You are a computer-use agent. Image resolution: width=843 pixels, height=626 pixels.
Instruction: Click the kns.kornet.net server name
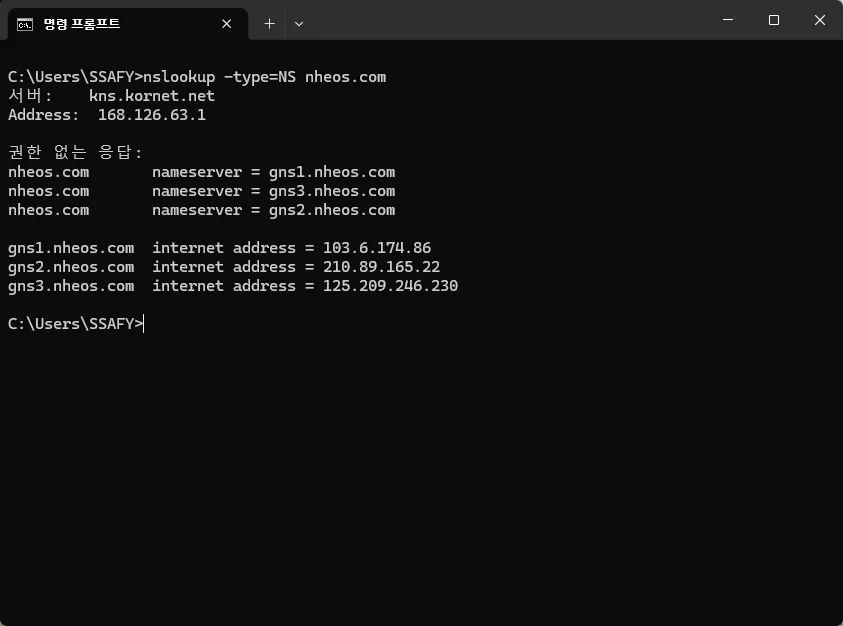click(152, 96)
